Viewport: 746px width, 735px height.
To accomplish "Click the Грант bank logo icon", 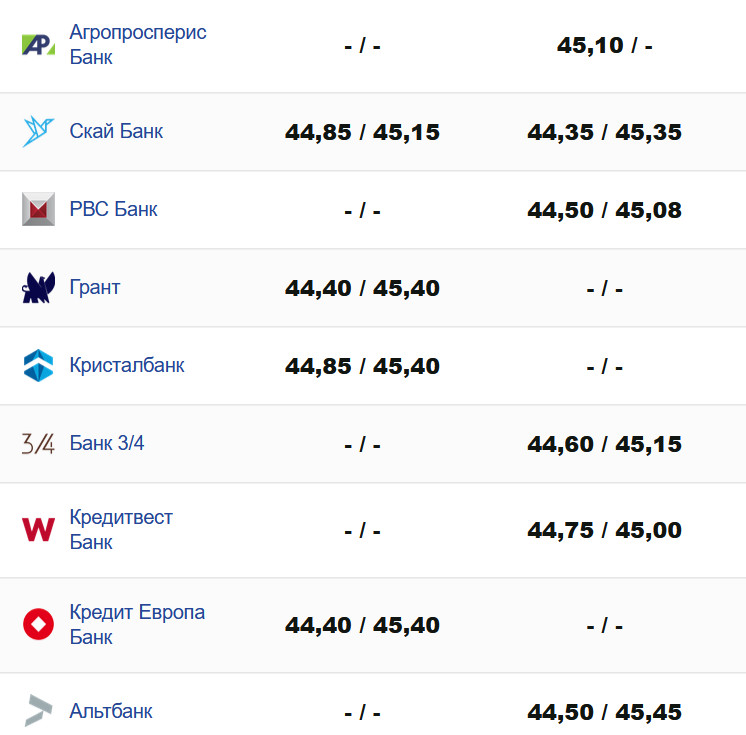I will [38, 288].
